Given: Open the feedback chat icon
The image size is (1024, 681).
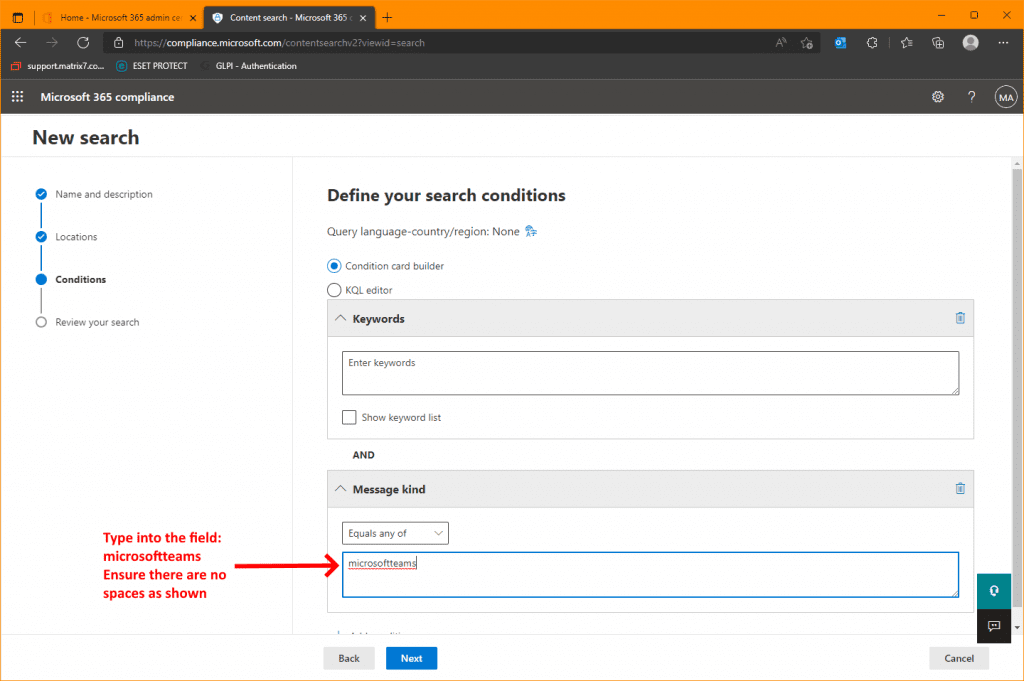Looking at the screenshot, I should (x=994, y=626).
